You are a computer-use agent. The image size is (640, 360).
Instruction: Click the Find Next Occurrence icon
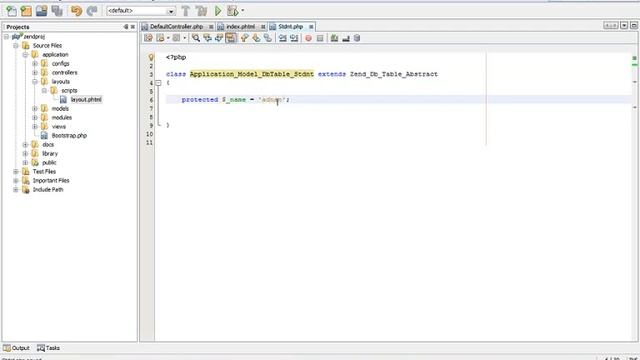219,38
